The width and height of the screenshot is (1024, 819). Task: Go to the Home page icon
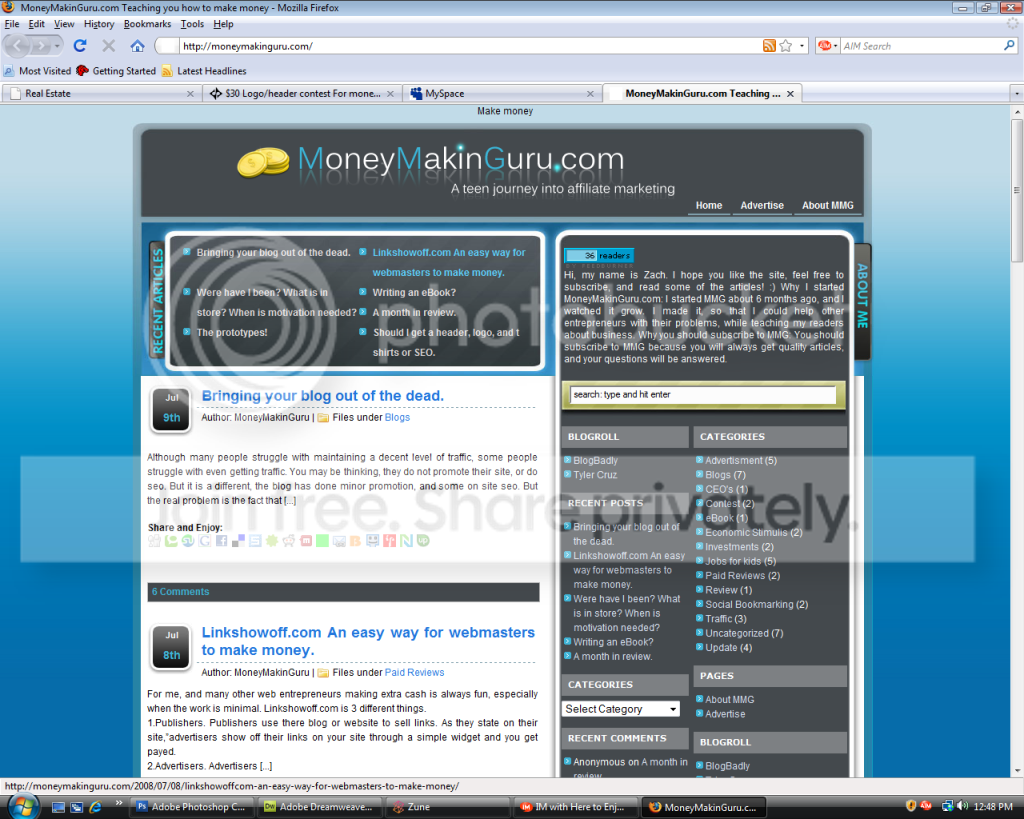coord(137,46)
